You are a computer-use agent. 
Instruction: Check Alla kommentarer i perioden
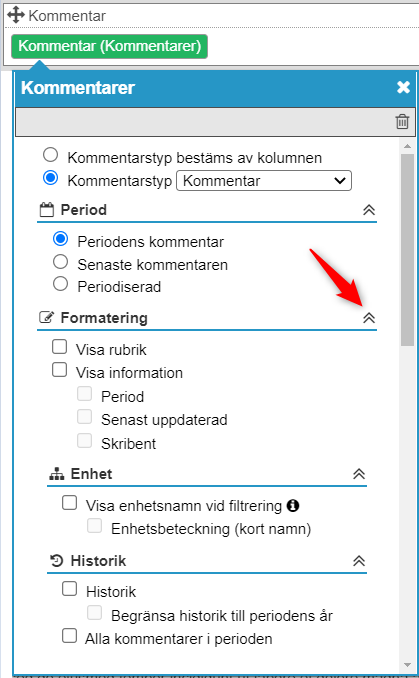click(x=69, y=636)
